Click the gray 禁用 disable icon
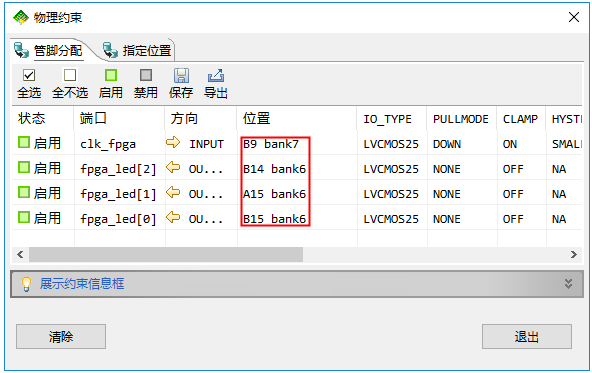The image size is (592, 373). (x=146, y=75)
